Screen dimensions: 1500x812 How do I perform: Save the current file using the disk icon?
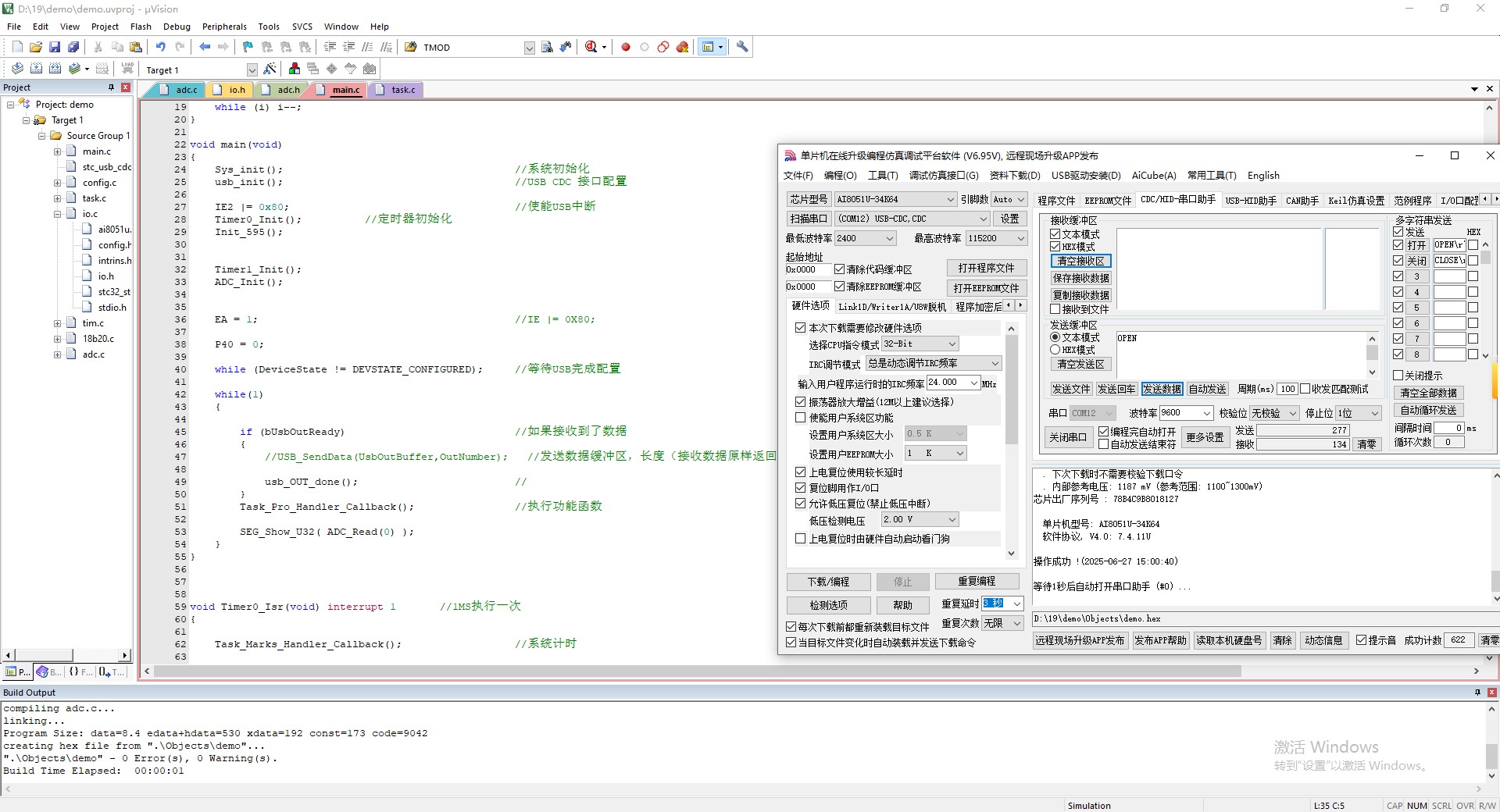55,48
